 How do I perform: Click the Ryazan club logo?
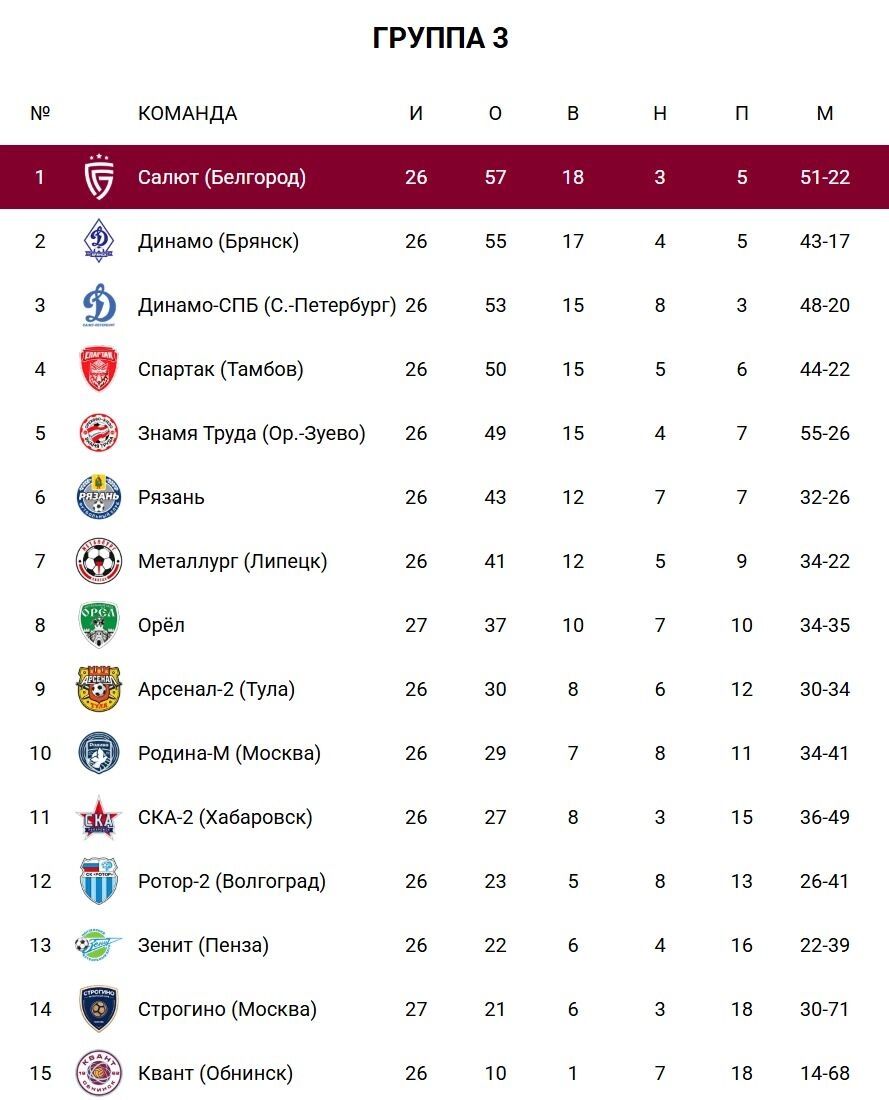[x=99, y=497]
